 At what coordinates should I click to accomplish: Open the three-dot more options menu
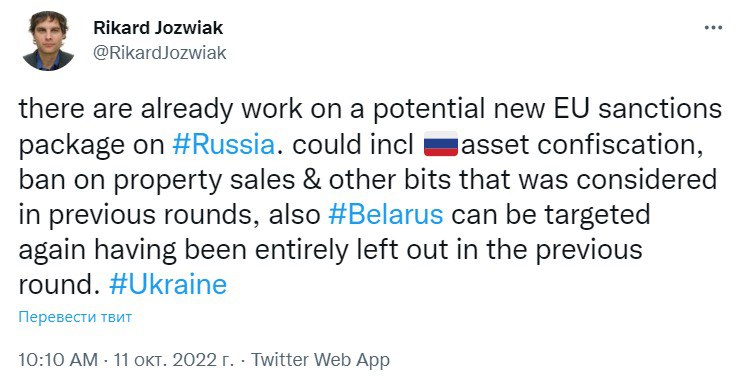point(713,28)
